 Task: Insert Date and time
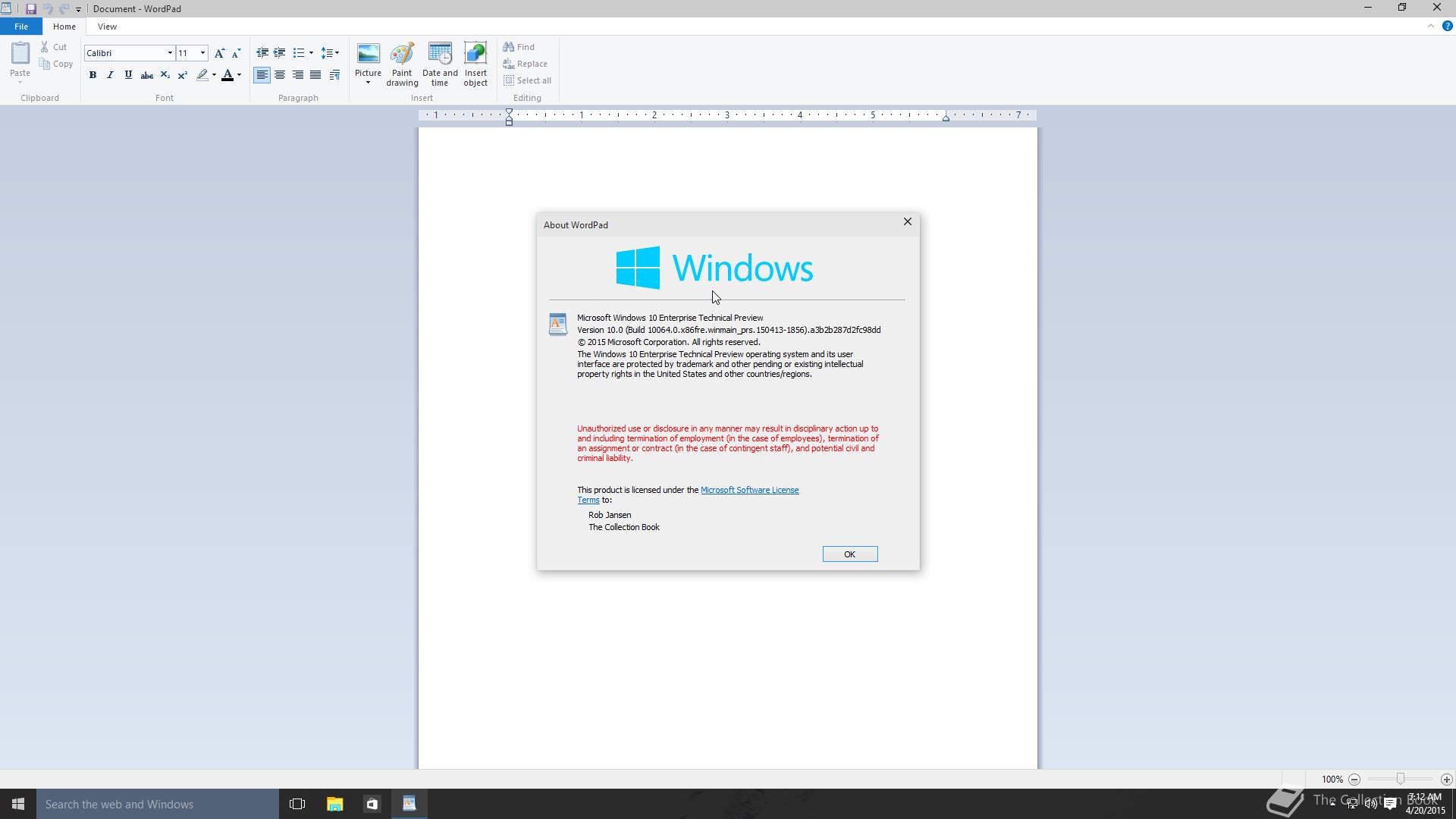(440, 64)
